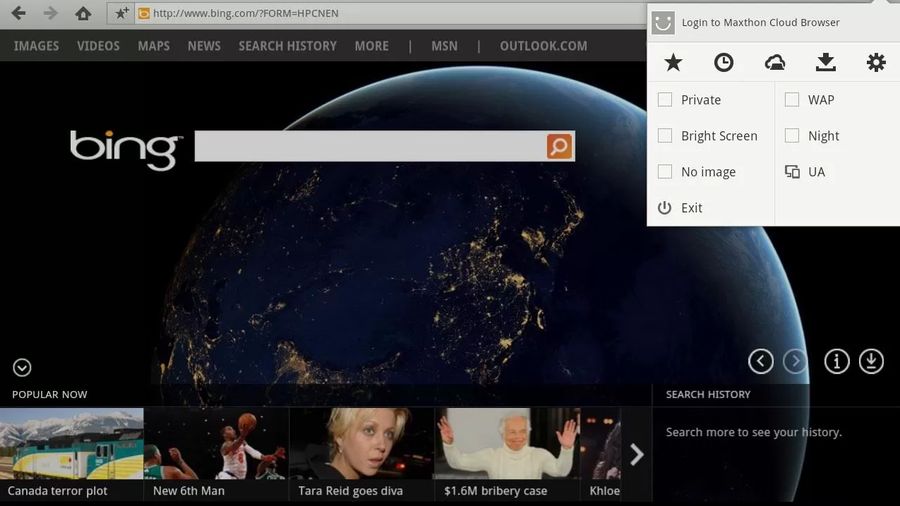Click the home button in browser toolbar
This screenshot has height=506, width=900.
tap(83, 13)
